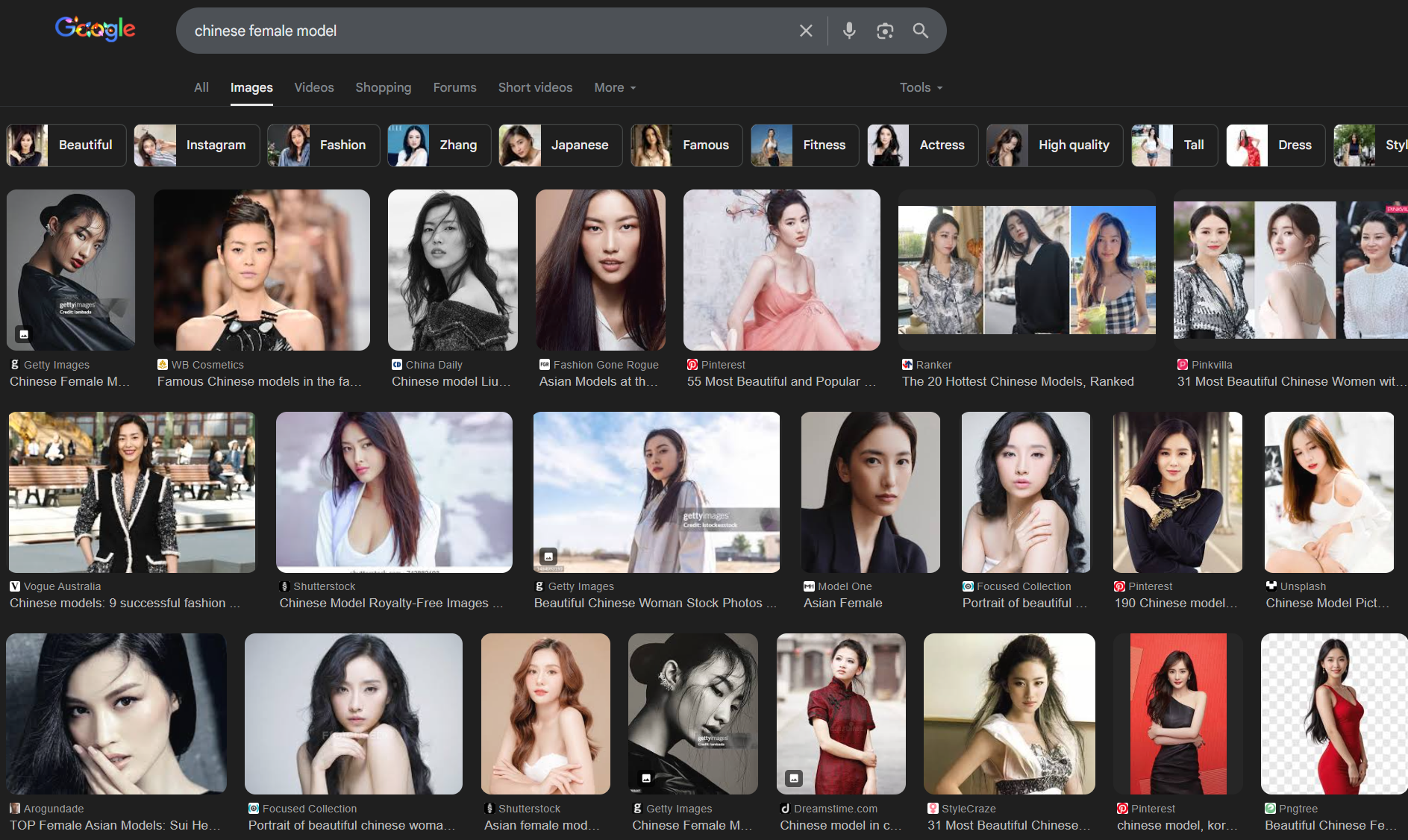Screen dimensions: 1408x840
Task: Click the Ranker source favicon
Action: tap(907, 365)
